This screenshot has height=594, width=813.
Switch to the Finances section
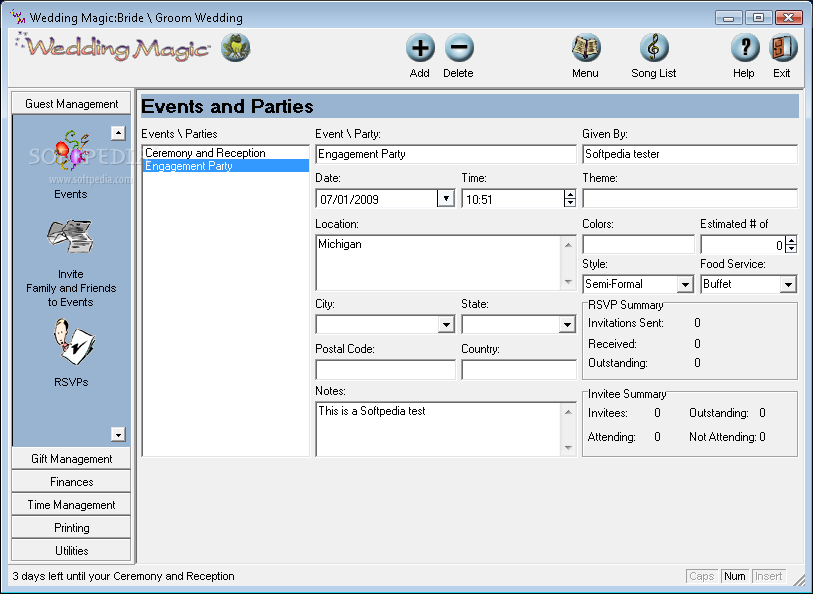click(x=72, y=482)
